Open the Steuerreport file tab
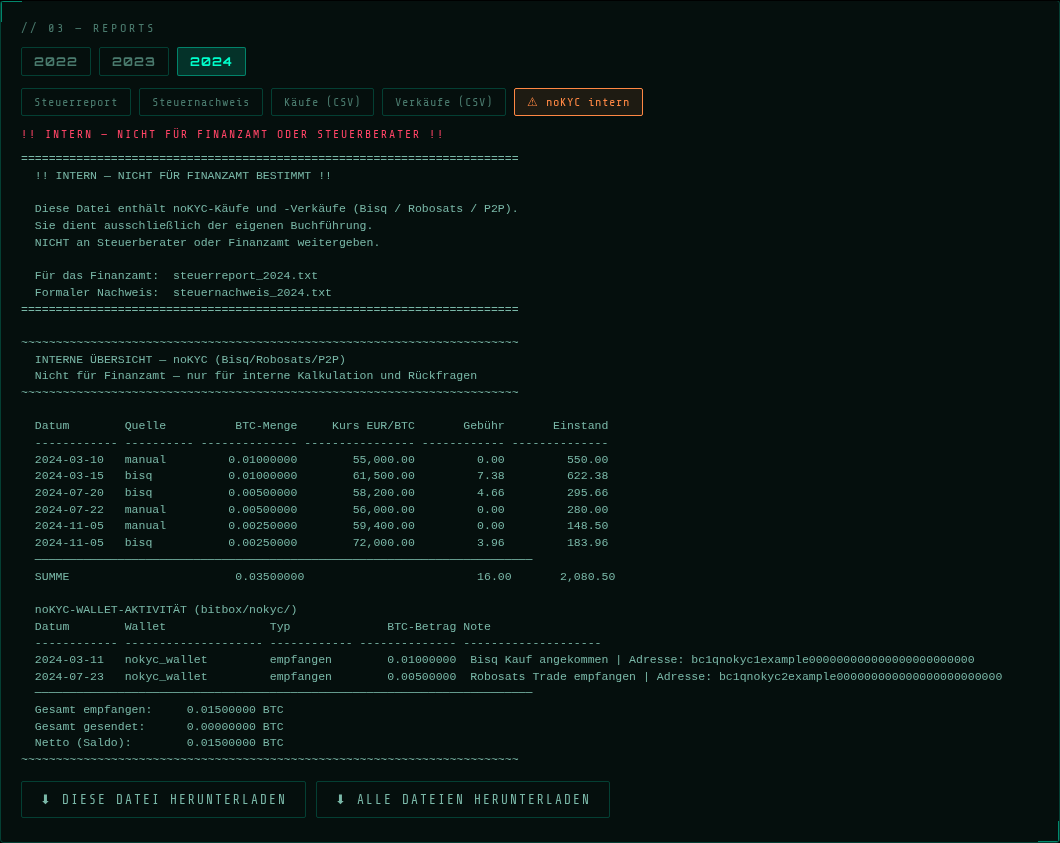Image resolution: width=1060 pixels, height=843 pixels. coord(76,102)
